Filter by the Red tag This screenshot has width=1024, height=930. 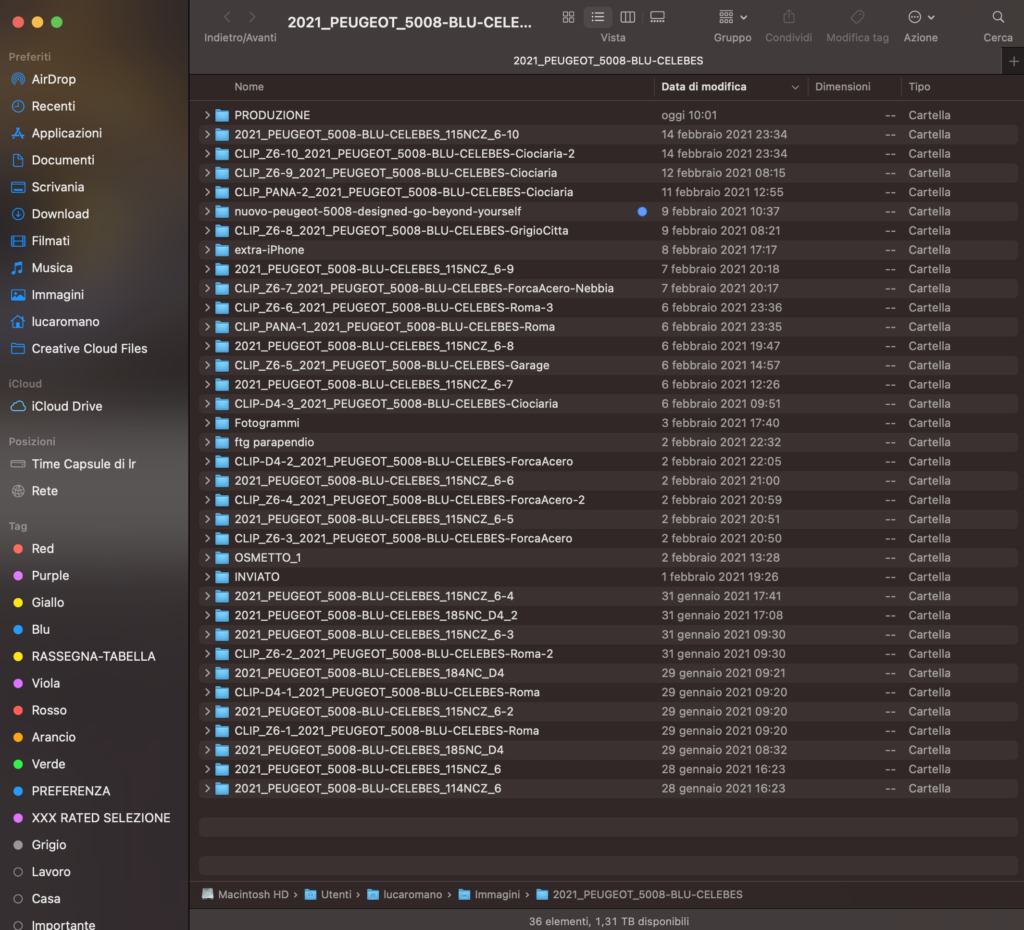(x=43, y=549)
